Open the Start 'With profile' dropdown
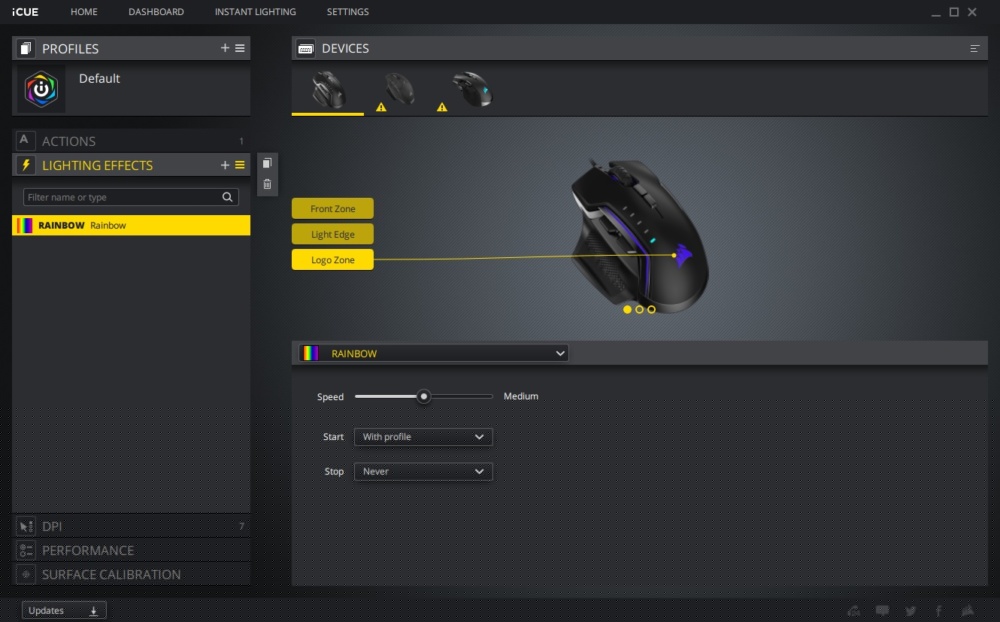This screenshot has height=622, width=1000. (x=423, y=437)
